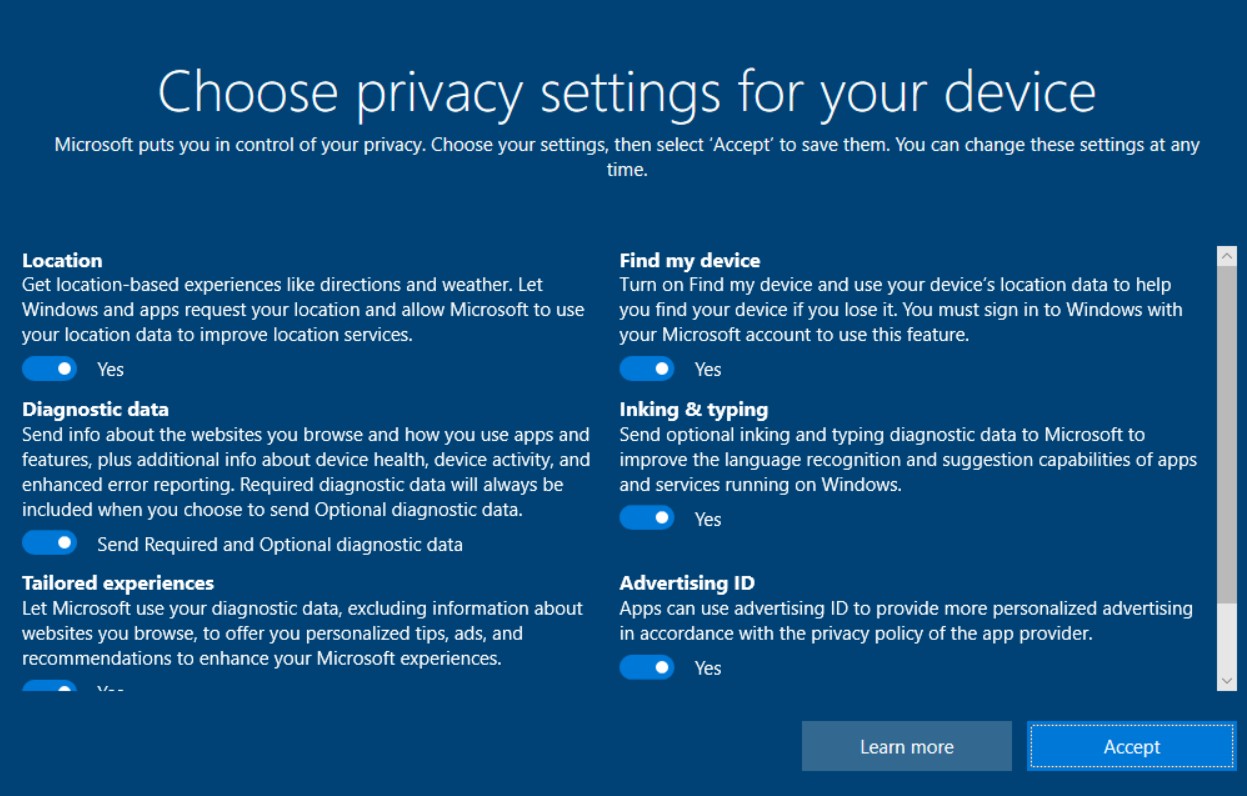
Task: Select the Location section heading
Action: (62, 260)
